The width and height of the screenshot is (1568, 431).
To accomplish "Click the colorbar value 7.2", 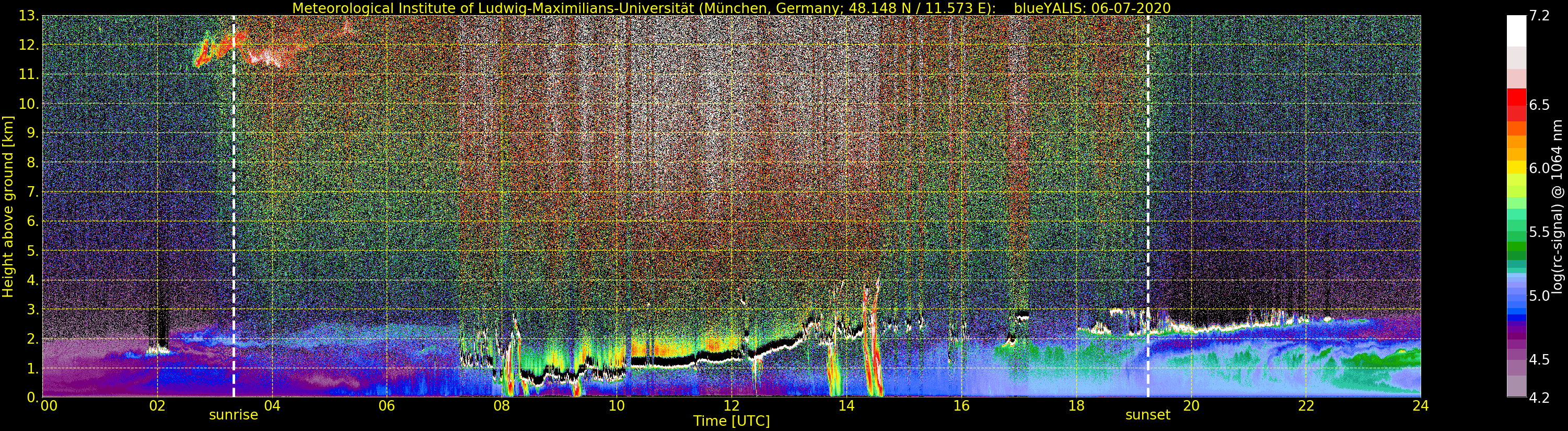I will [x=1539, y=16].
